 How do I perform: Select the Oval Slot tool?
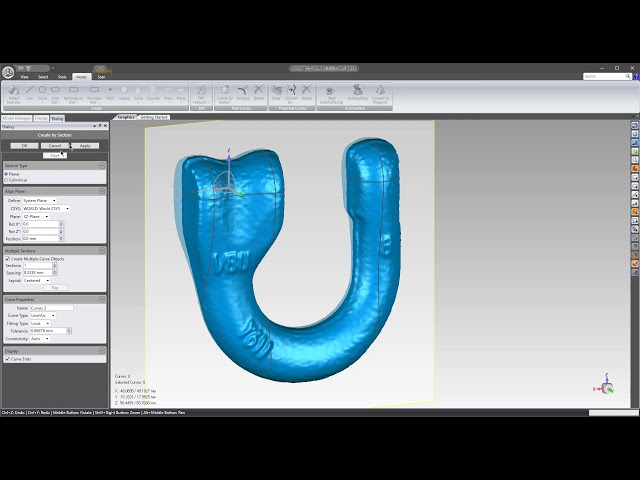(x=55, y=95)
